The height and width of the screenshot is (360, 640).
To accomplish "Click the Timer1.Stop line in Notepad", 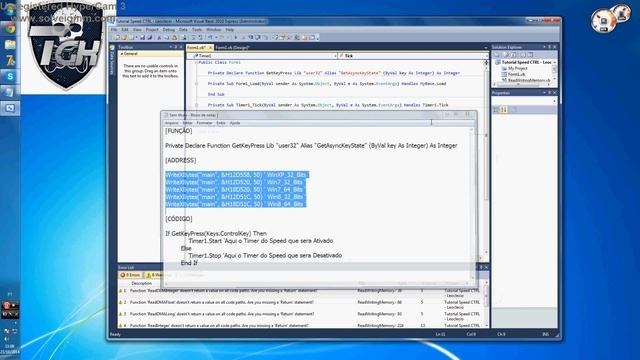I will pyautogui.click(x=265, y=256).
